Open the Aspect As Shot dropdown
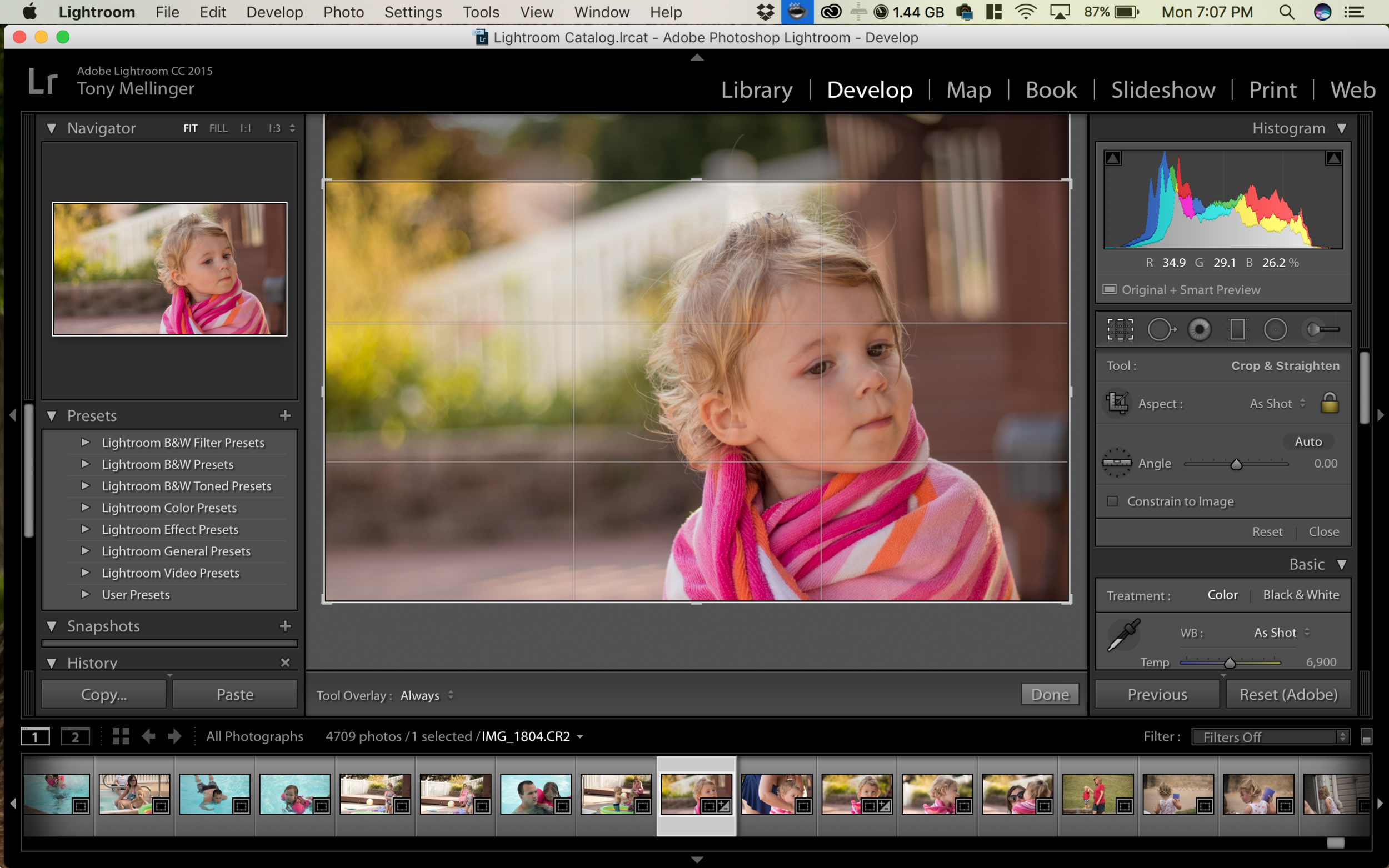This screenshot has height=868, width=1389. click(x=1277, y=404)
